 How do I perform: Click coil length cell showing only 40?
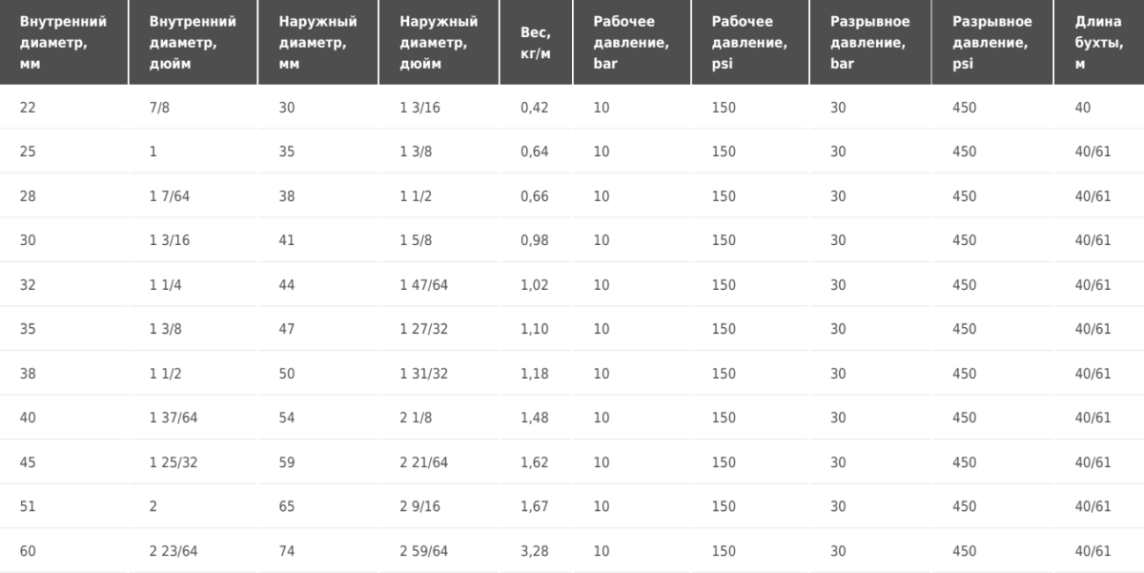point(1083,108)
